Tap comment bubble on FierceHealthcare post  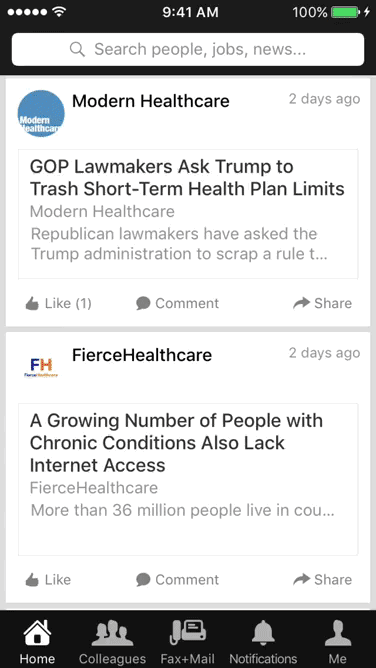coord(143,579)
